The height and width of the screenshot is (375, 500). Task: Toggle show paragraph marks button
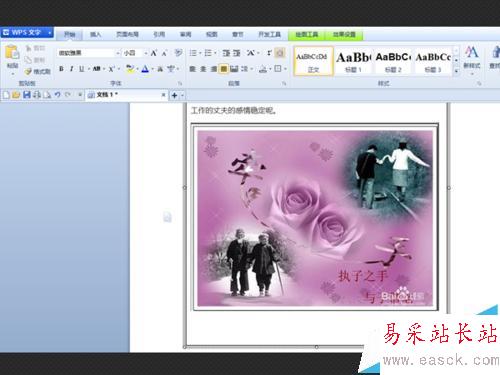tap(280, 53)
